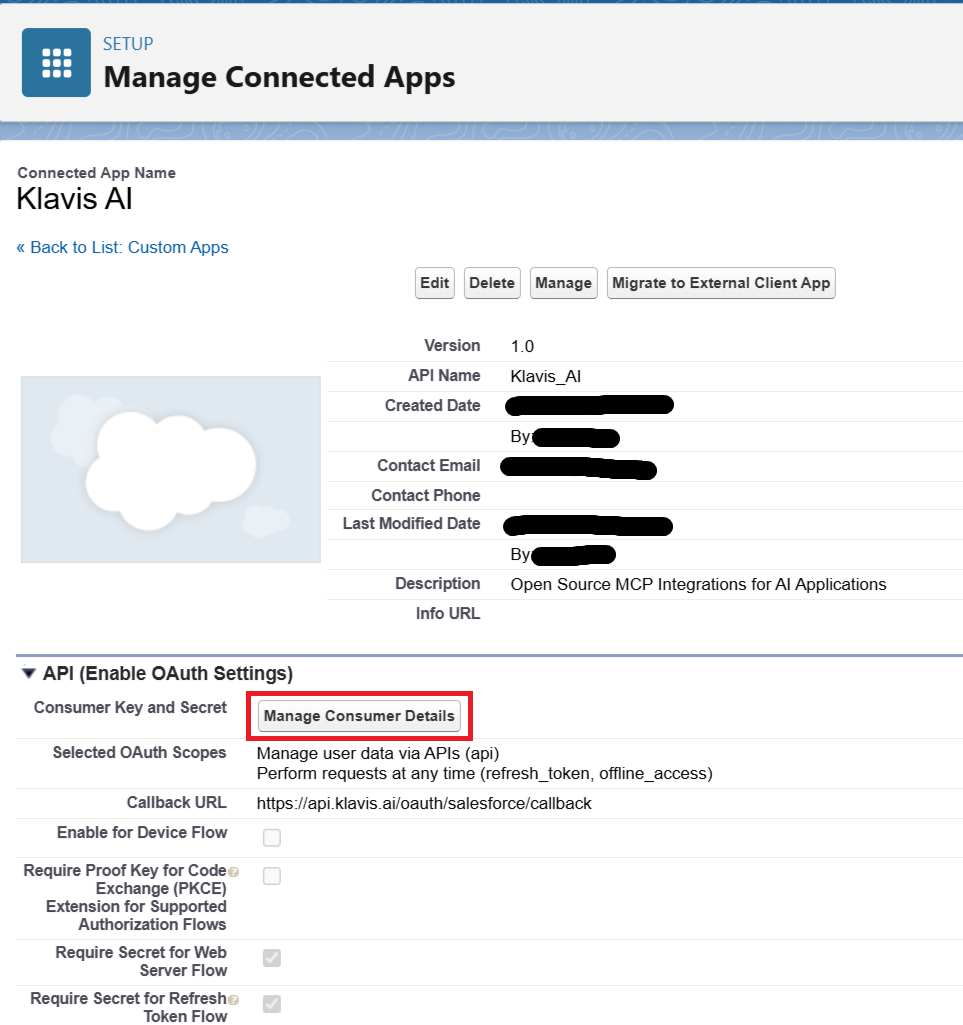This screenshot has width=963, height=1025.
Task: Click 'Perform requests at any time' scope
Action: tap(484, 773)
